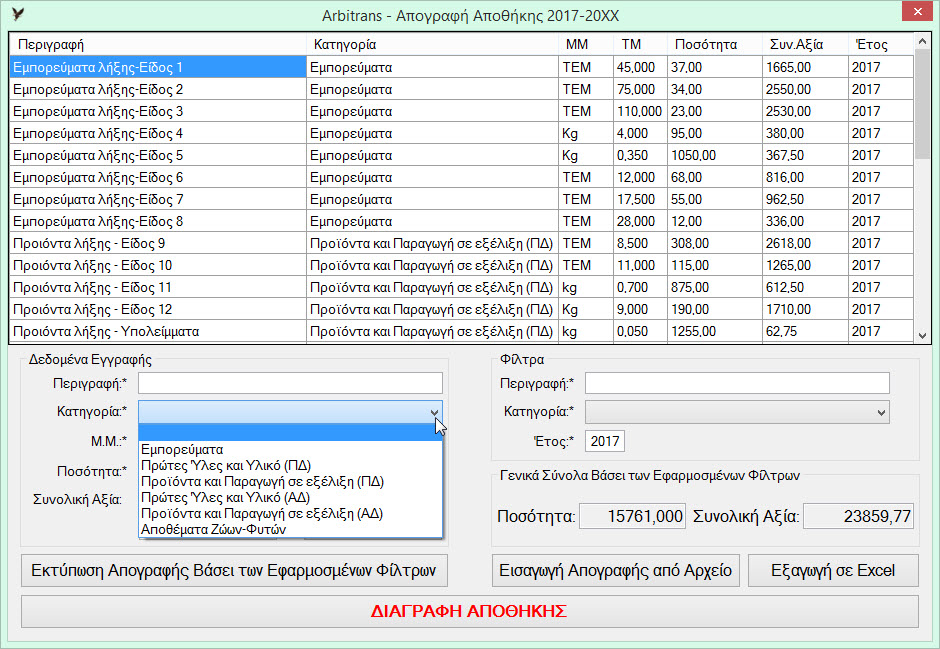
Task: Select the blank option in dropdown list
Action: pos(291,432)
